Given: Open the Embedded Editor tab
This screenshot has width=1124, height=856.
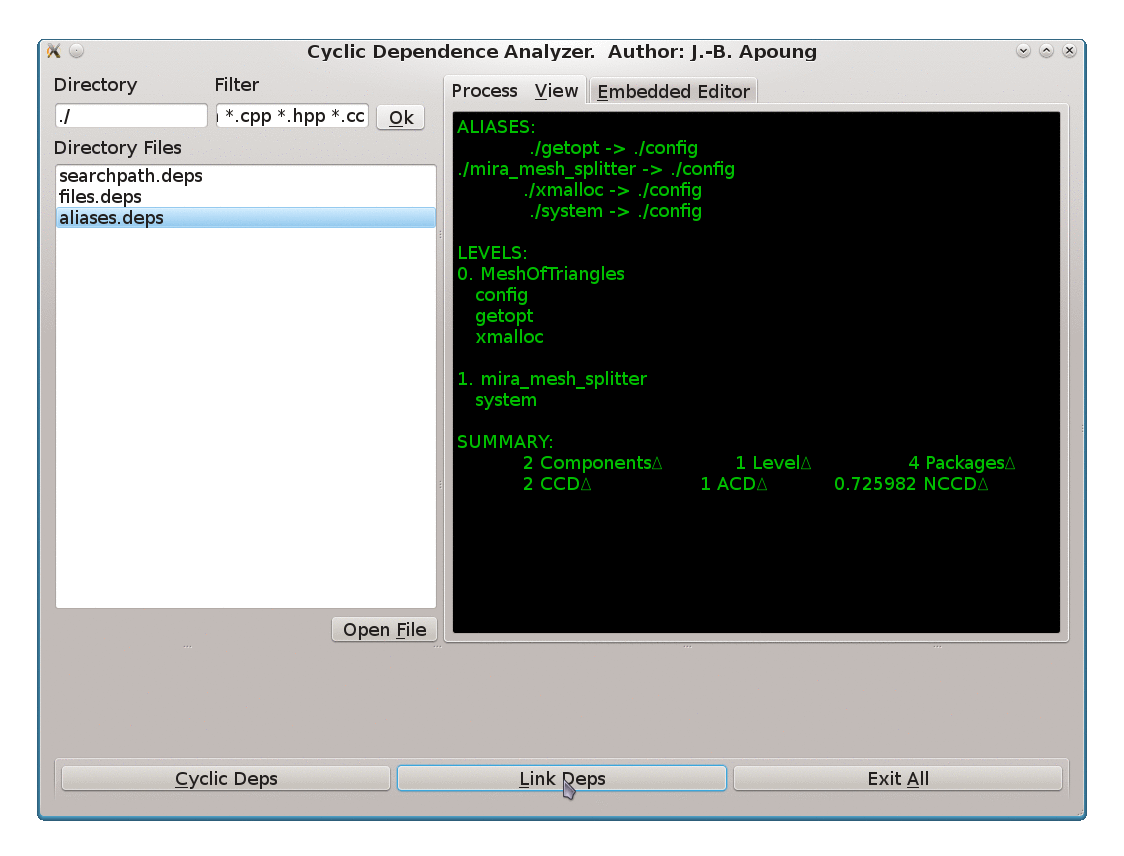Looking at the screenshot, I should [673, 91].
